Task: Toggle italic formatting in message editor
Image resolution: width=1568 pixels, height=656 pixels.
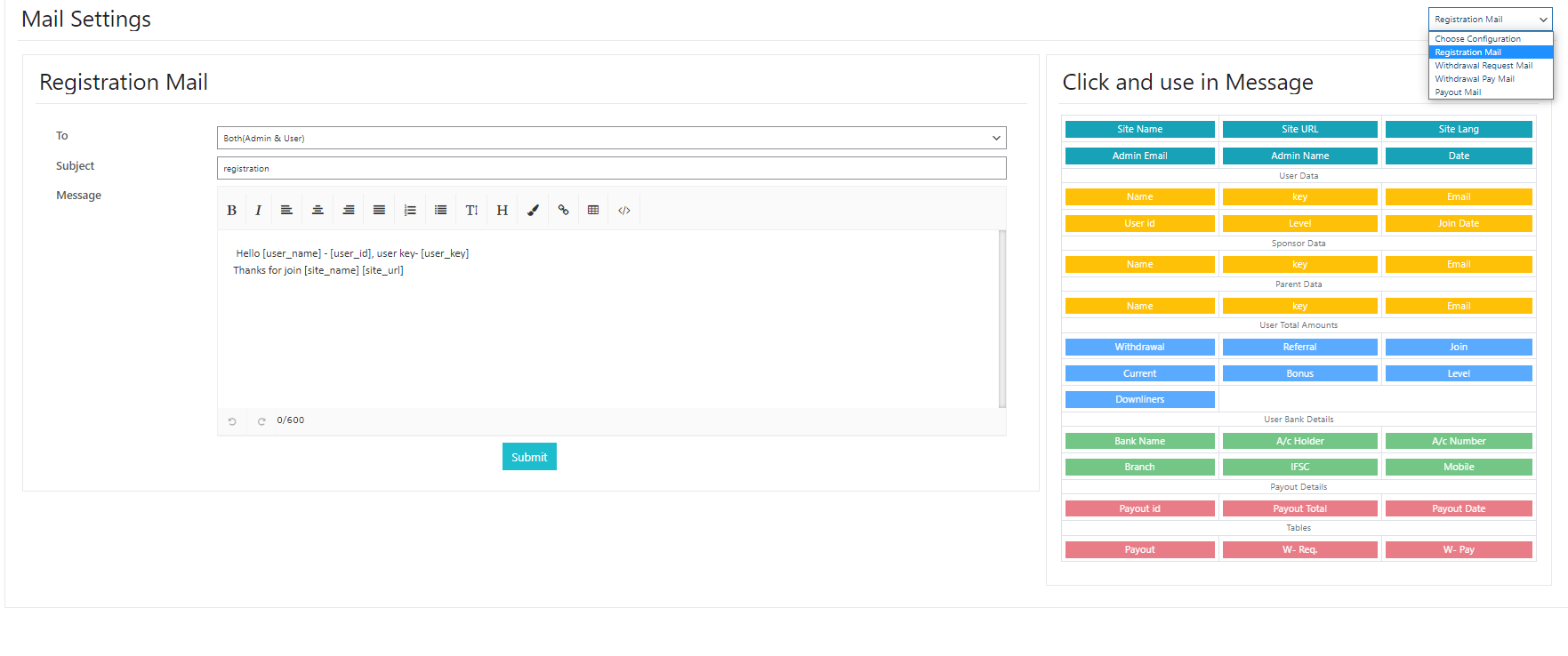Action: point(258,211)
